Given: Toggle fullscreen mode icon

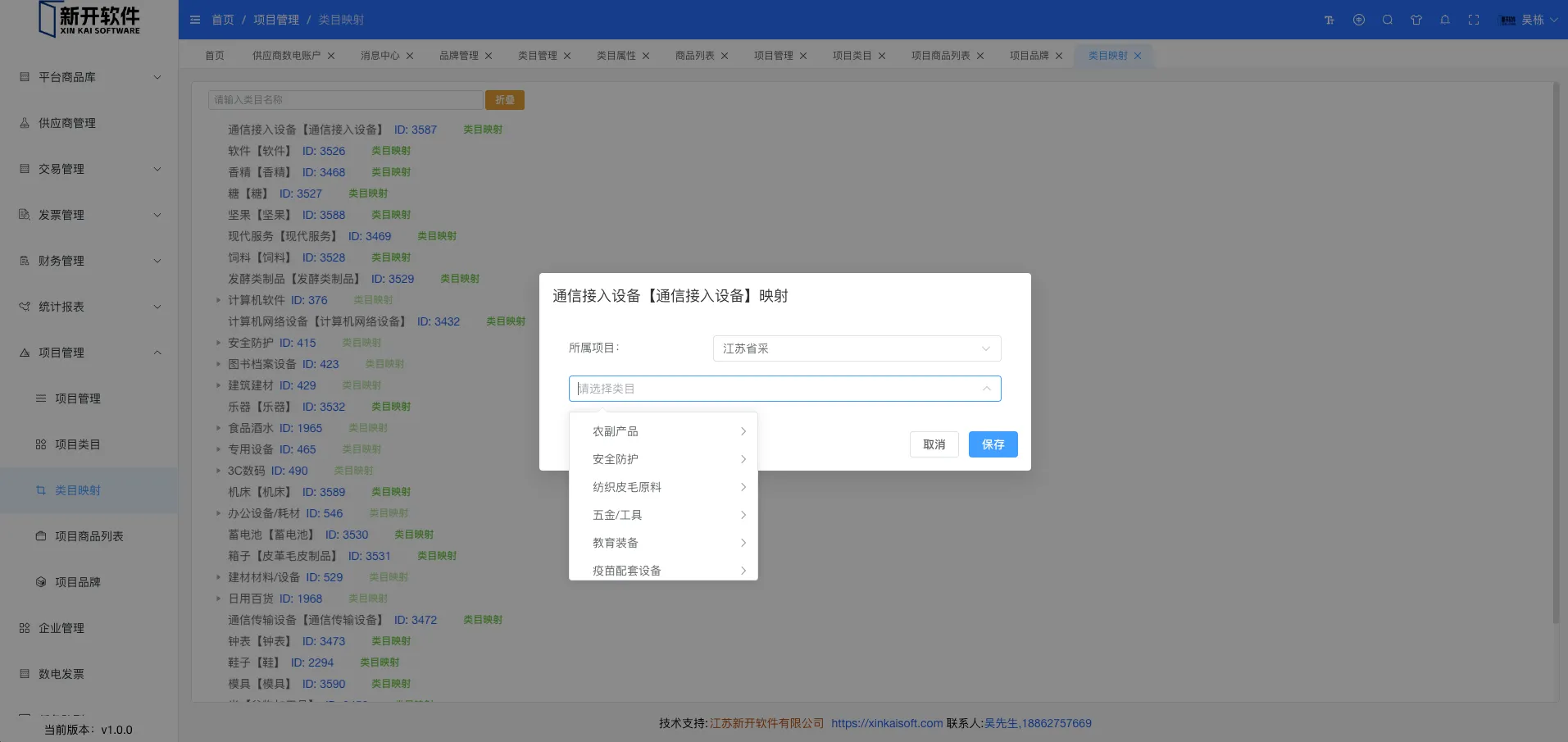Looking at the screenshot, I should click(1473, 20).
